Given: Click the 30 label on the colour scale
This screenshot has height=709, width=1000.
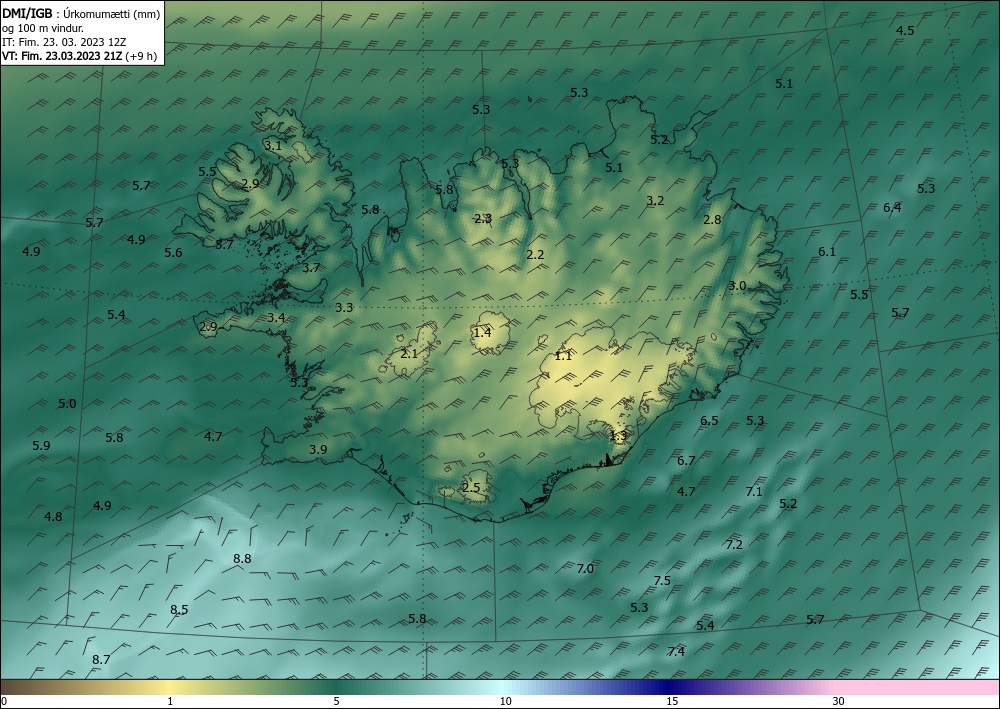Looking at the screenshot, I should click(839, 701).
